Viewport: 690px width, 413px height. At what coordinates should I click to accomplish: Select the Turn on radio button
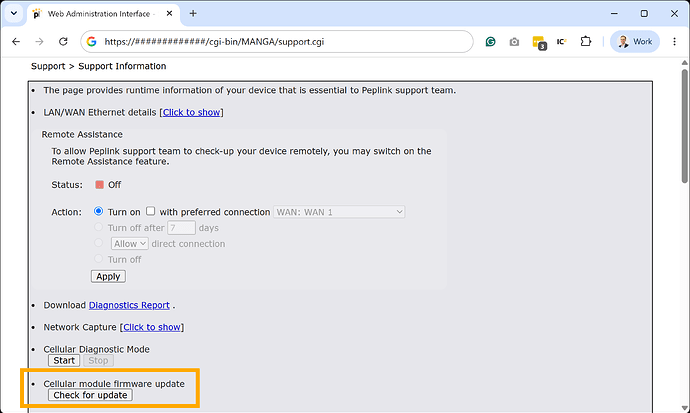[98, 211]
